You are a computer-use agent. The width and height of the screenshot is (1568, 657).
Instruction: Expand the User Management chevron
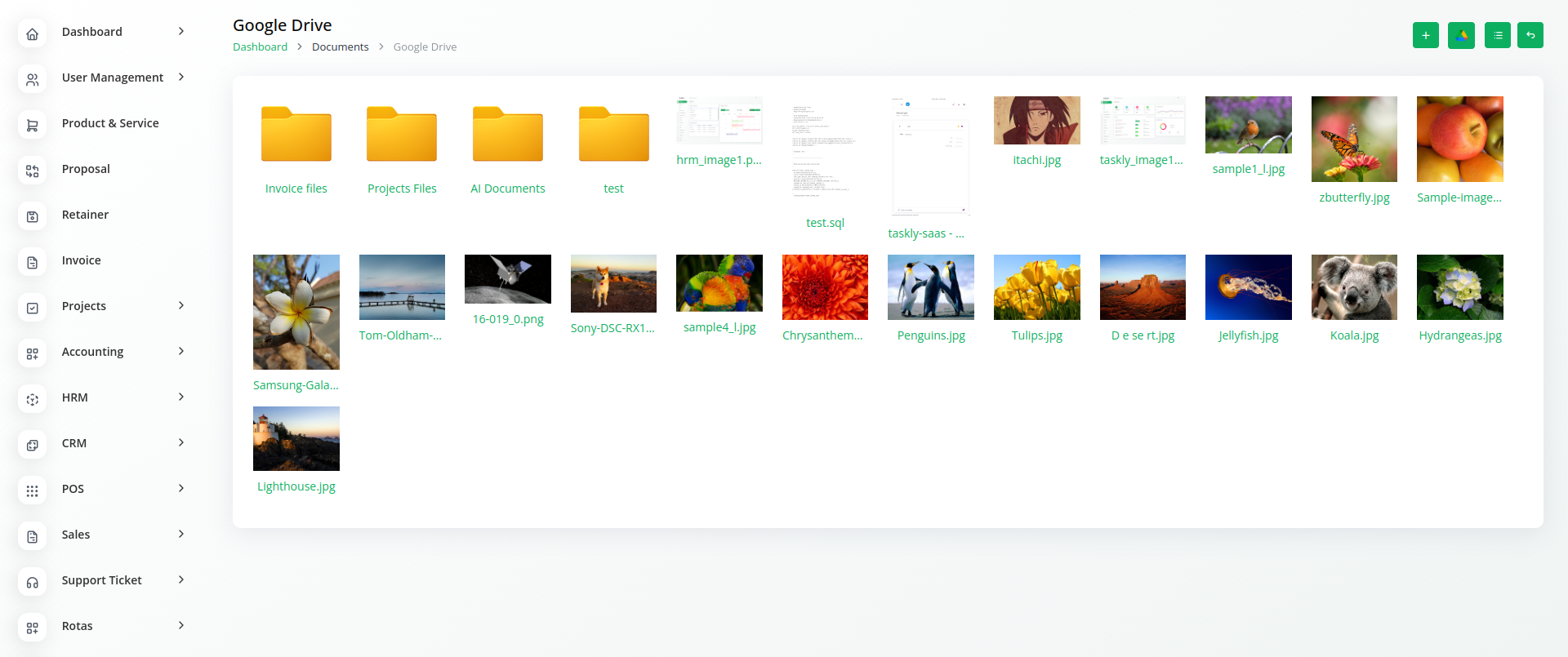click(x=181, y=77)
